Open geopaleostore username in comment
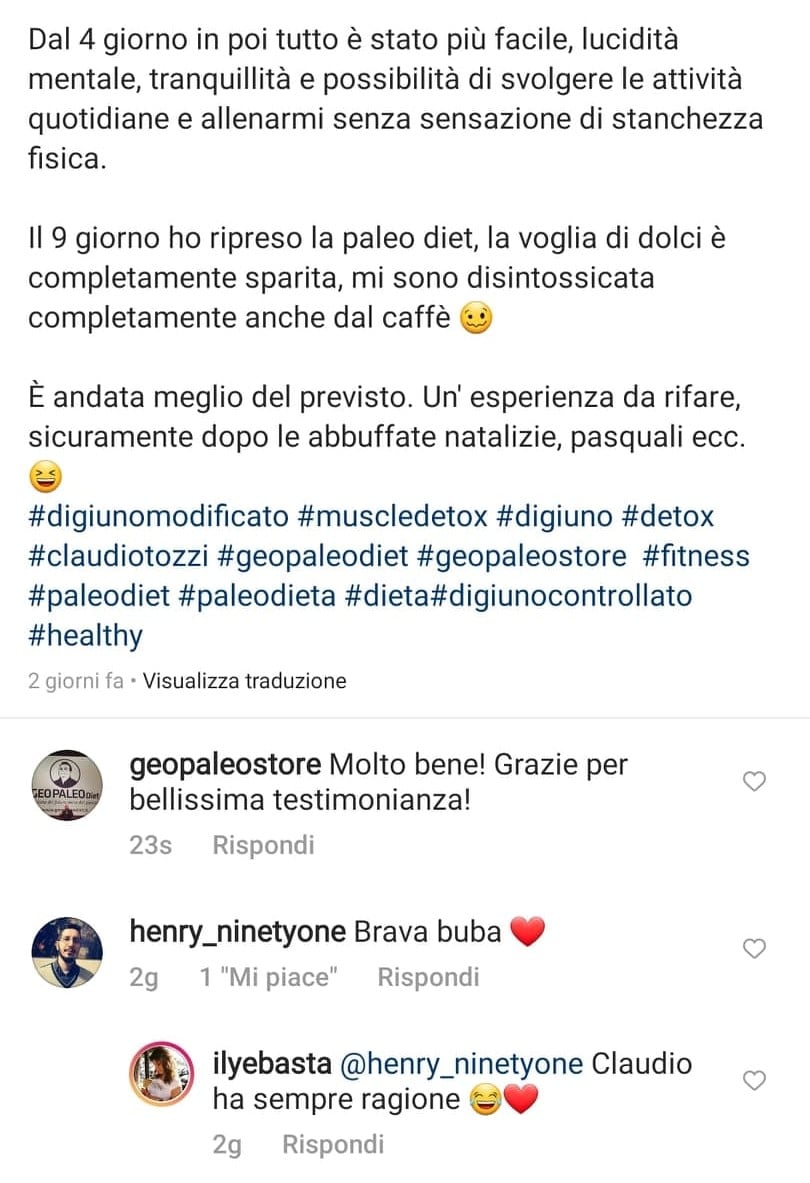 click(x=226, y=765)
